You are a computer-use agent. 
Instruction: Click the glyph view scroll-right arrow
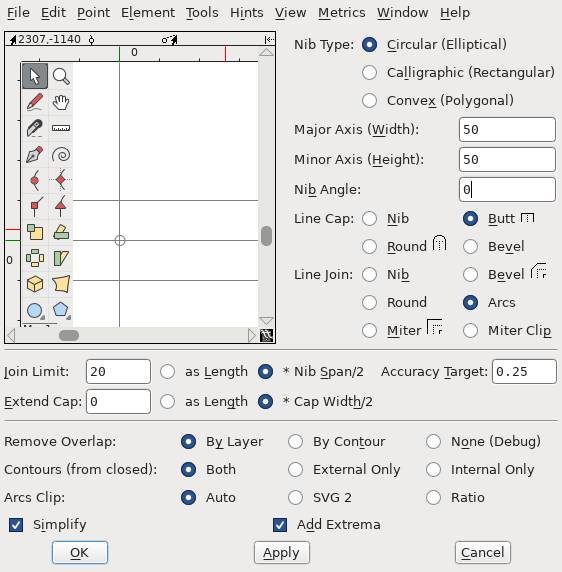(251, 335)
